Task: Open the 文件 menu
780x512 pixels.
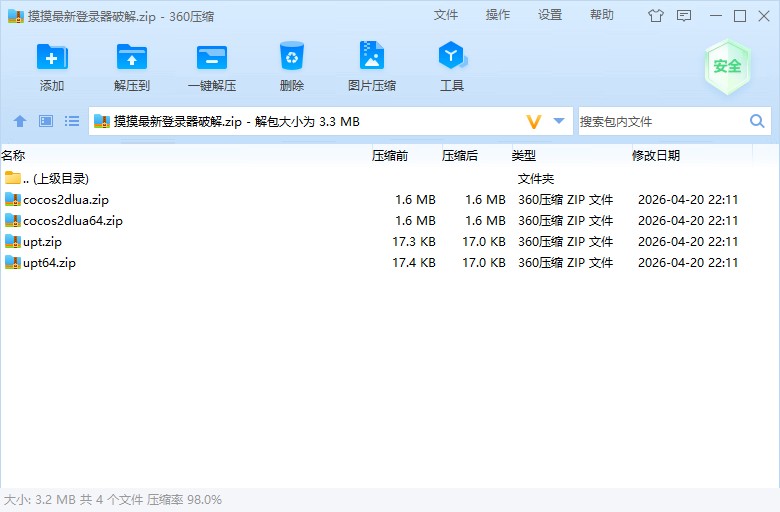Action: click(446, 15)
